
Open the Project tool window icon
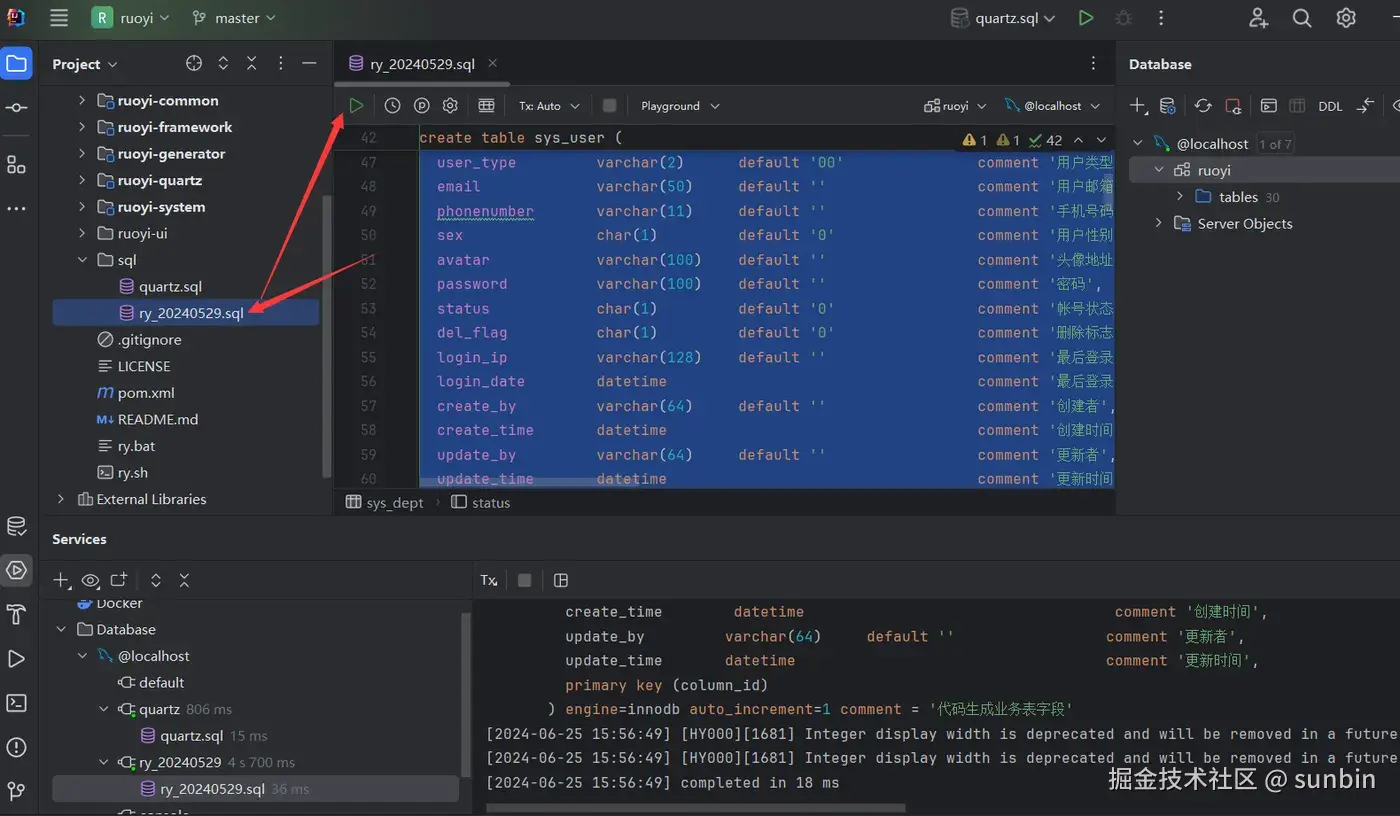pyautogui.click(x=16, y=64)
